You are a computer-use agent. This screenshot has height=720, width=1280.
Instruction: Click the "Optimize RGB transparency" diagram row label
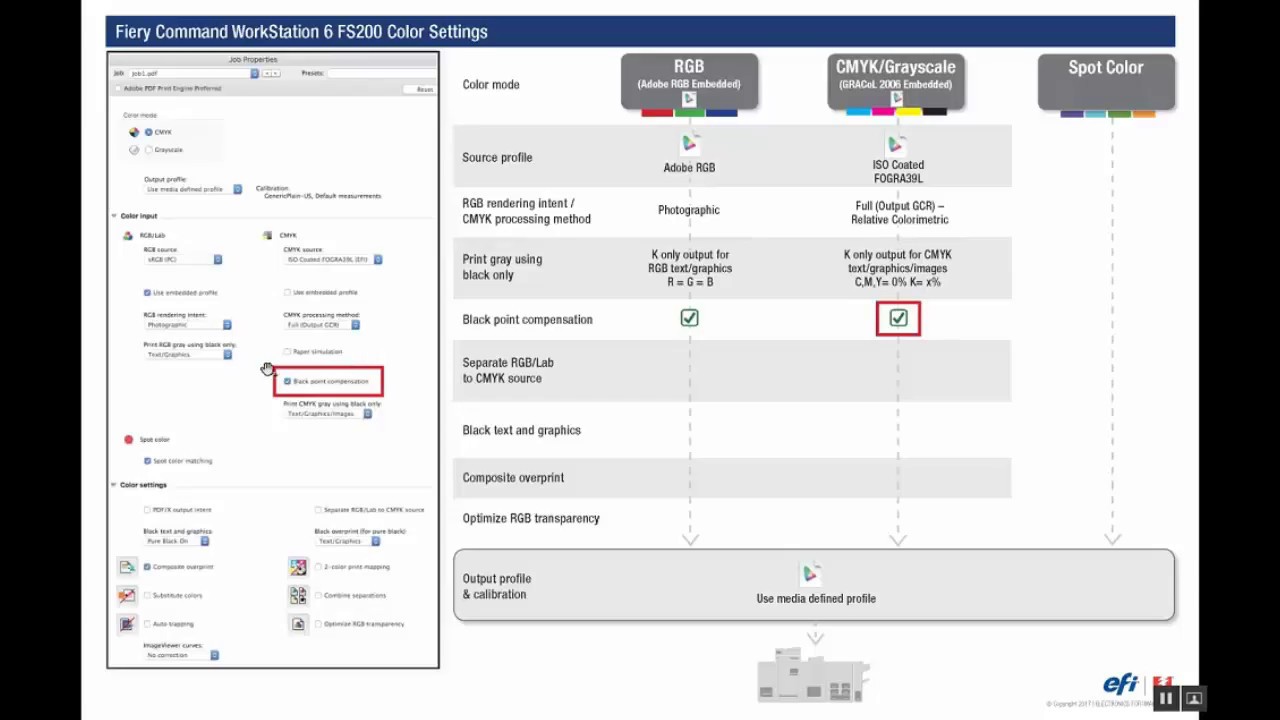pyautogui.click(x=531, y=518)
